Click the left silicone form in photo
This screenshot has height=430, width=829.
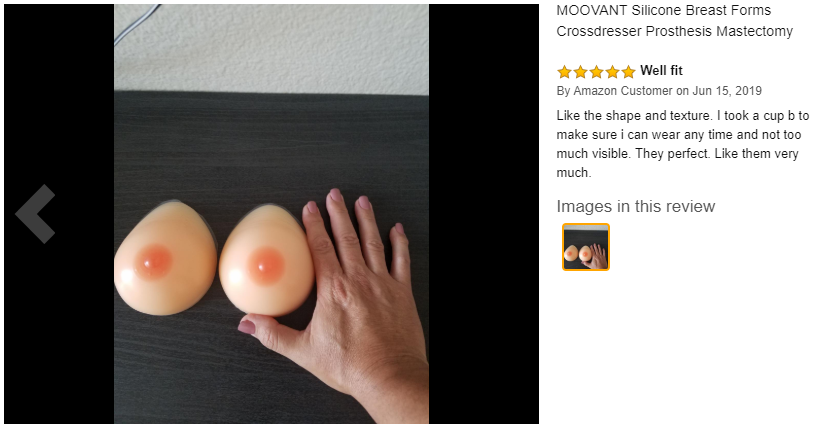165,259
